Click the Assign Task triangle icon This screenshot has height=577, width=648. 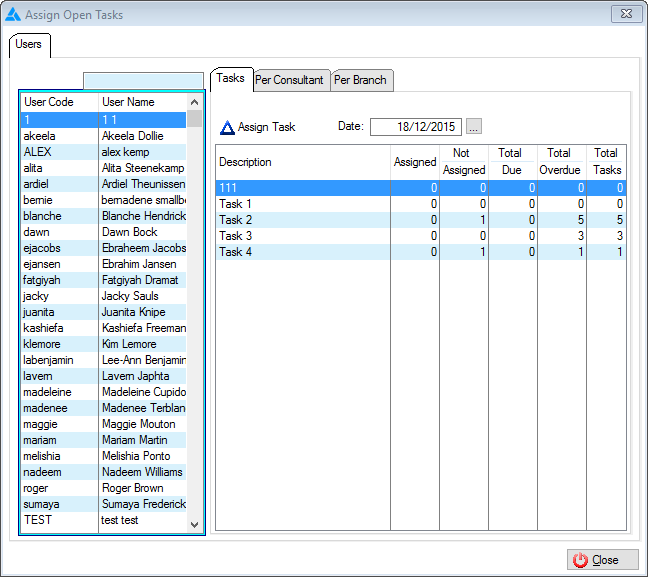pyautogui.click(x=227, y=127)
